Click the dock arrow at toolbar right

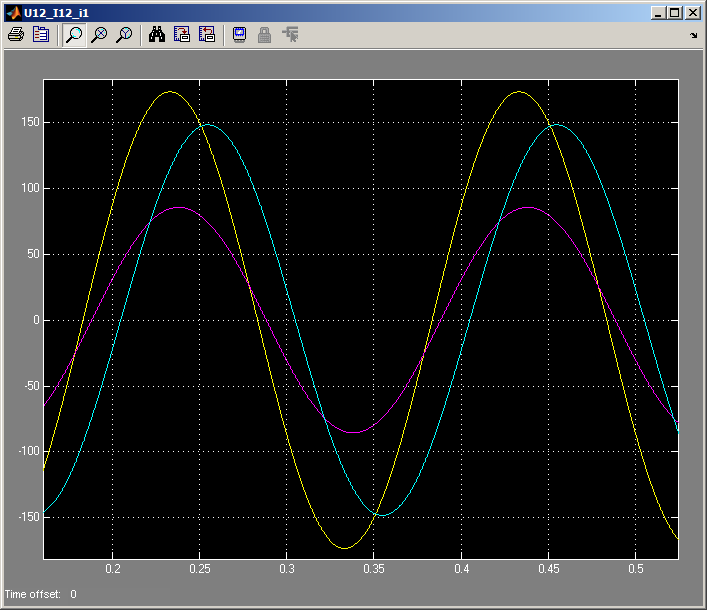tap(693, 35)
